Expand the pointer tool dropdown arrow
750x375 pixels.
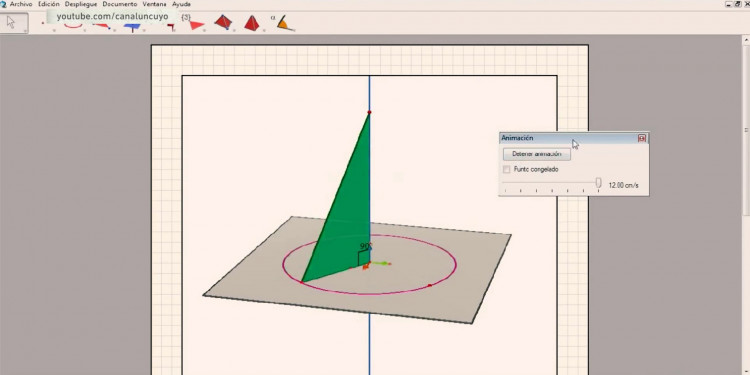point(25,31)
